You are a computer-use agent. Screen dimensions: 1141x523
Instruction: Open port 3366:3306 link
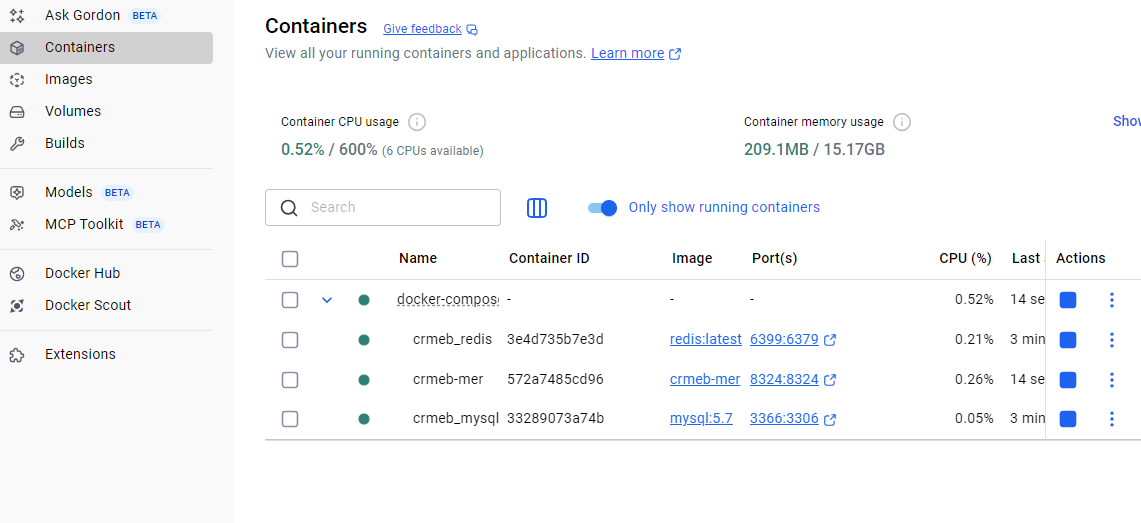pyautogui.click(x=784, y=418)
